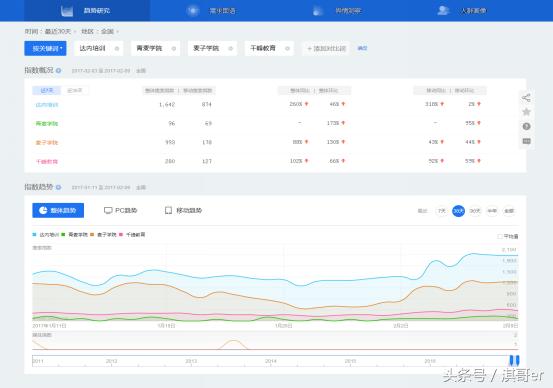The width and height of the screenshot is (553, 388).
Task: Click the 千锋教育 row link in table
Action: click(47, 162)
